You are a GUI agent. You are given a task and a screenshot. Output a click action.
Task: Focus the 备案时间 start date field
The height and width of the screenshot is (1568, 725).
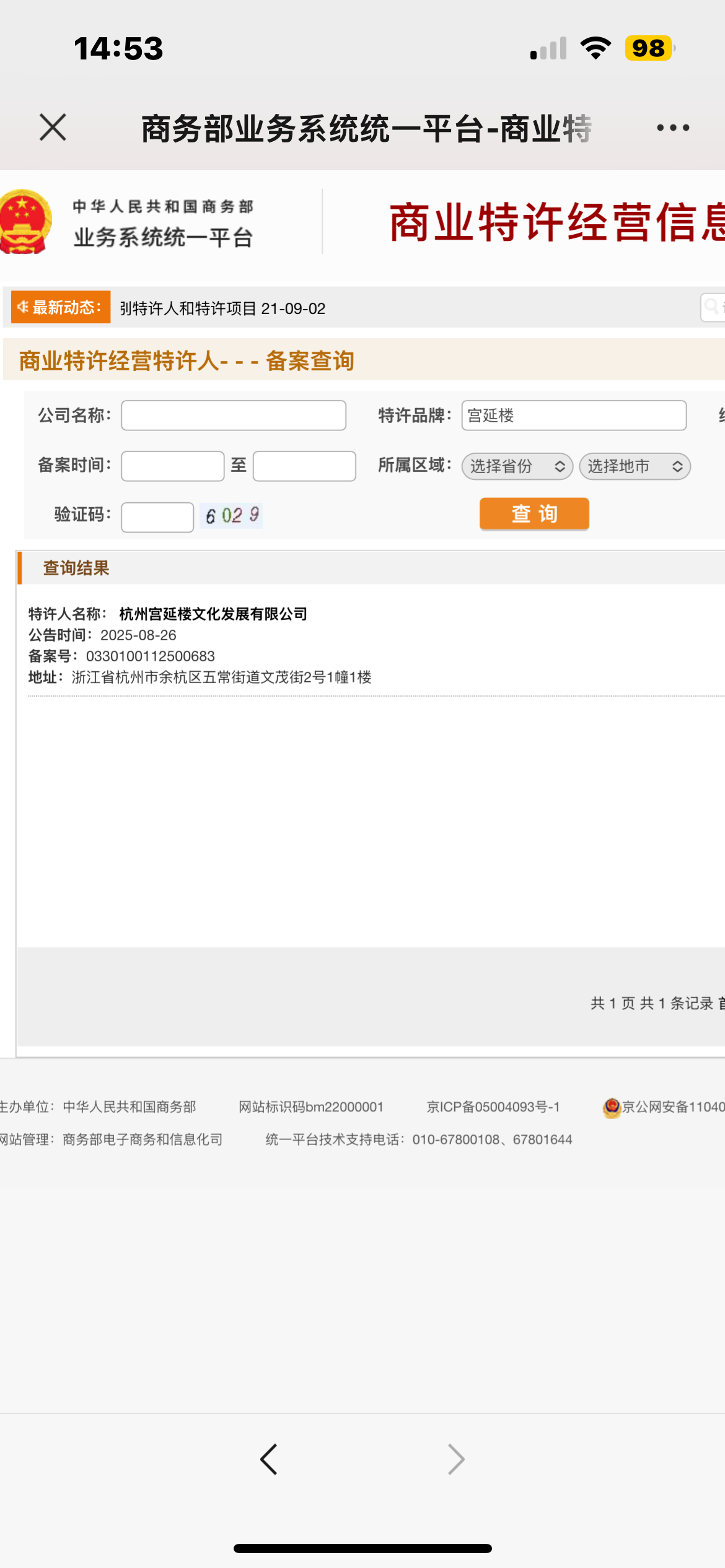(x=172, y=466)
